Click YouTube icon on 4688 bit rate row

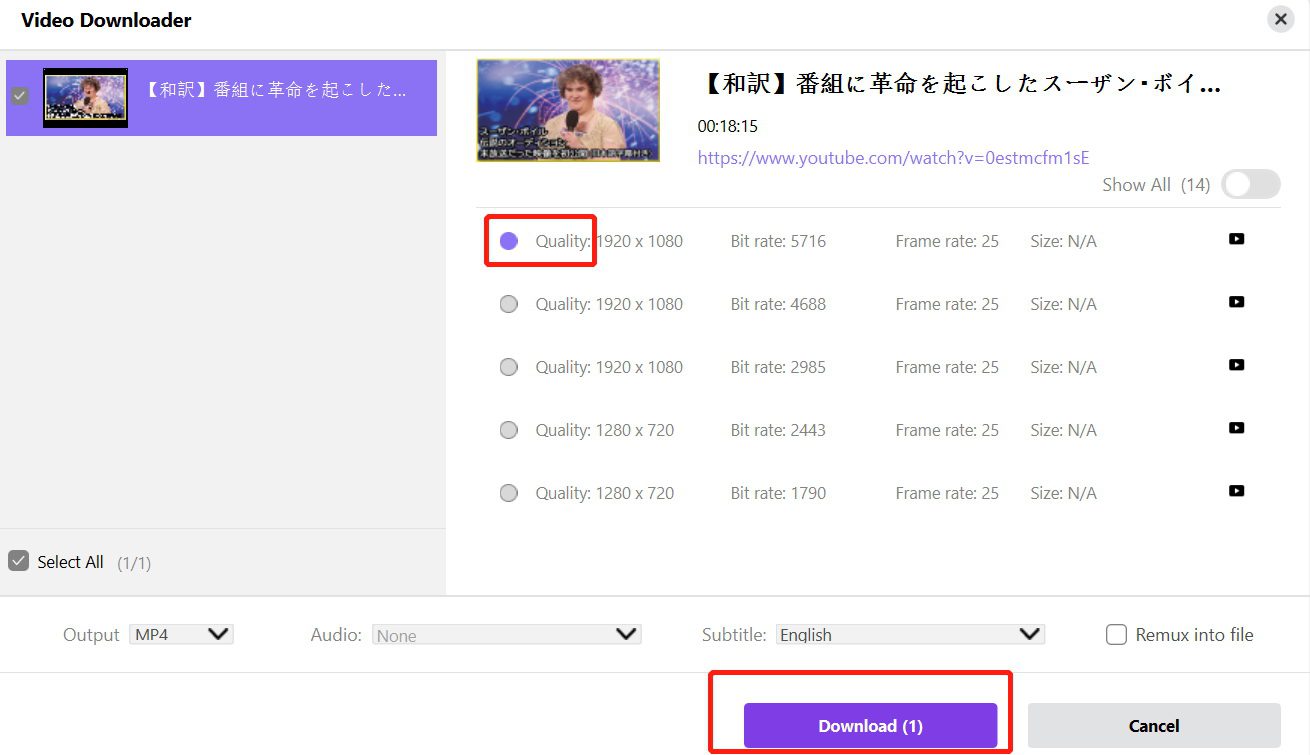click(1236, 302)
